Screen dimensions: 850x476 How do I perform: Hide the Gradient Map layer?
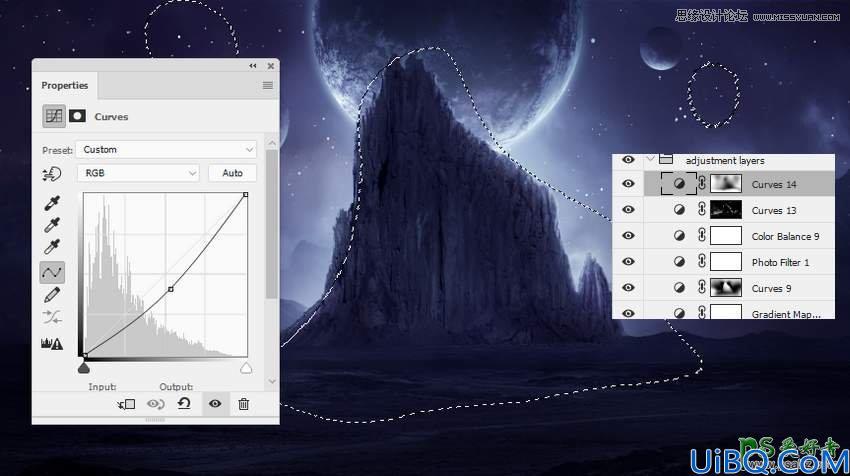tap(628, 313)
